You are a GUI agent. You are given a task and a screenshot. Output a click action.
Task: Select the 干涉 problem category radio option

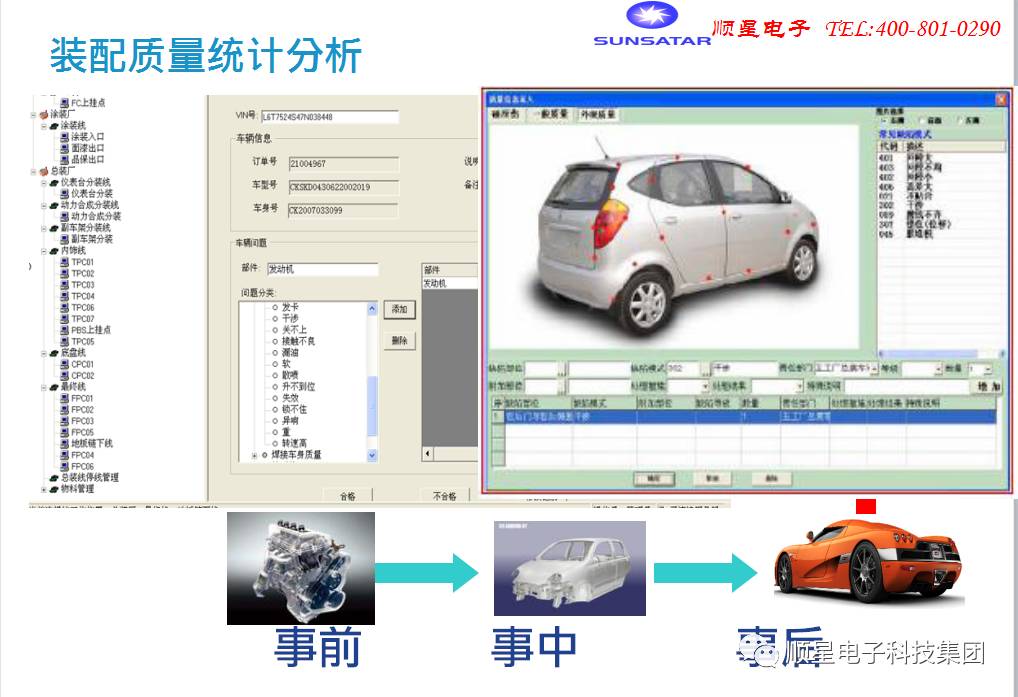click(276, 319)
